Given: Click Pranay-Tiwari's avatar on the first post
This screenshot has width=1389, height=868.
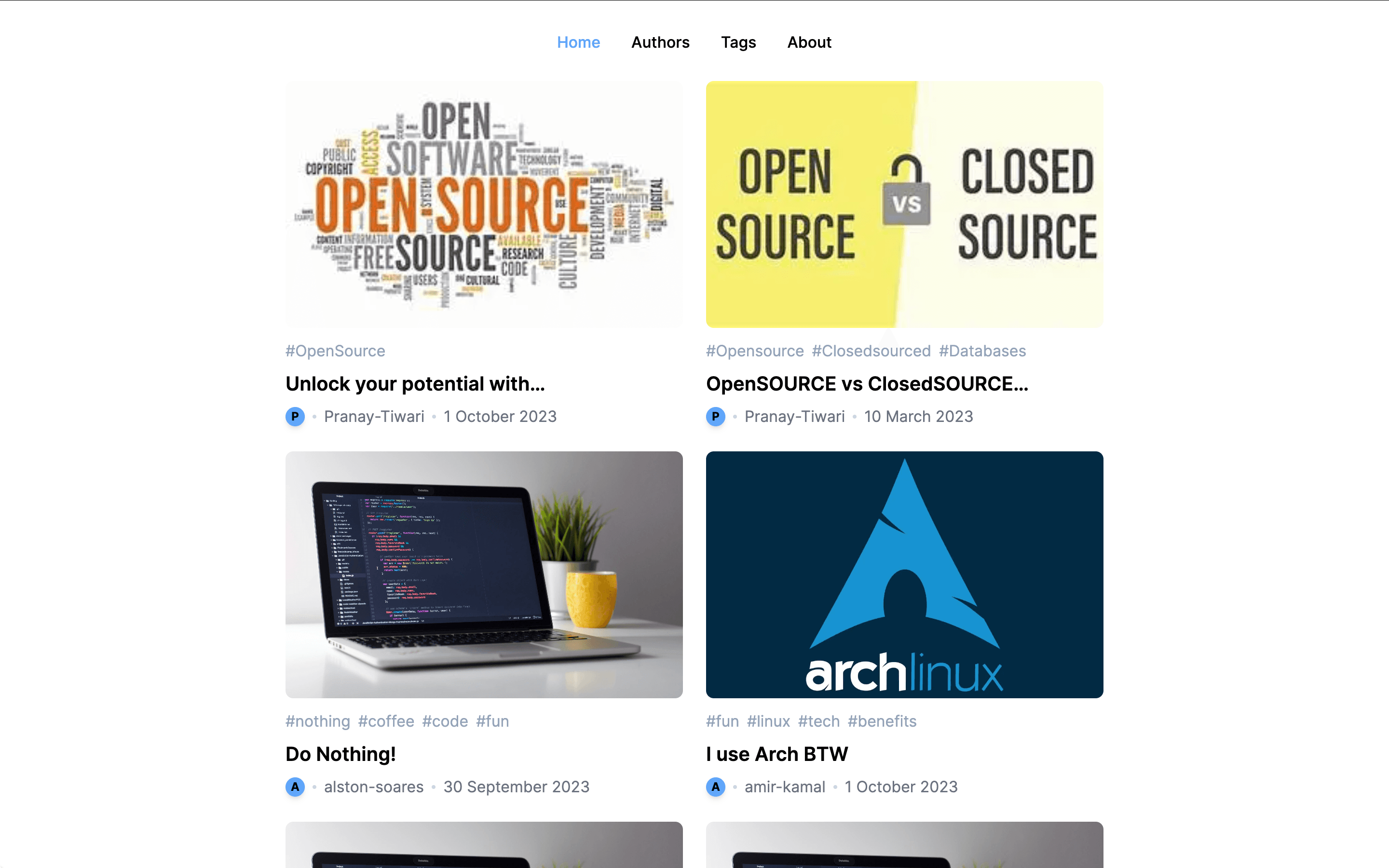Looking at the screenshot, I should coord(295,416).
